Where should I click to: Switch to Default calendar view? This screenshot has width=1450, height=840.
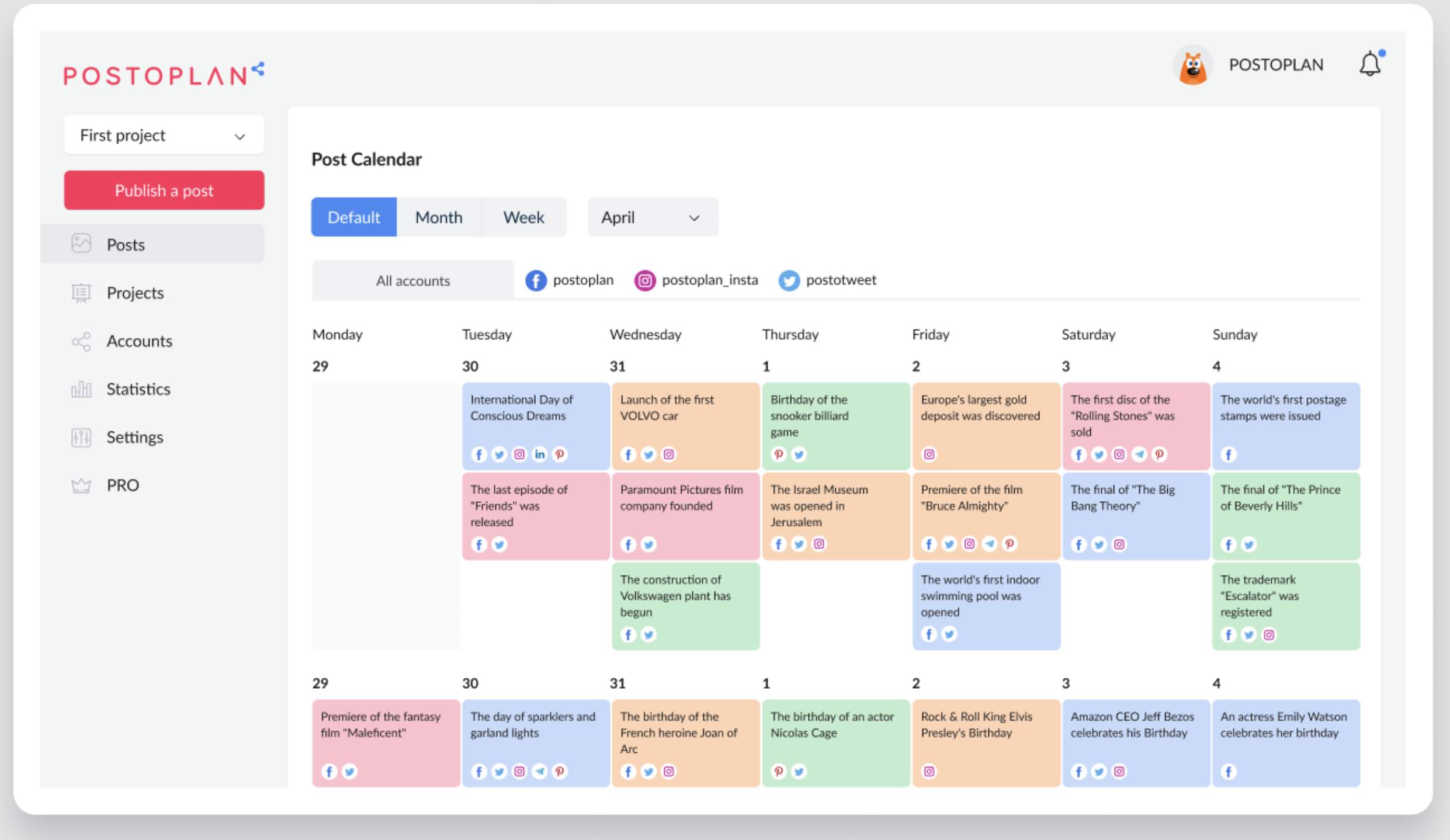(354, 217)
